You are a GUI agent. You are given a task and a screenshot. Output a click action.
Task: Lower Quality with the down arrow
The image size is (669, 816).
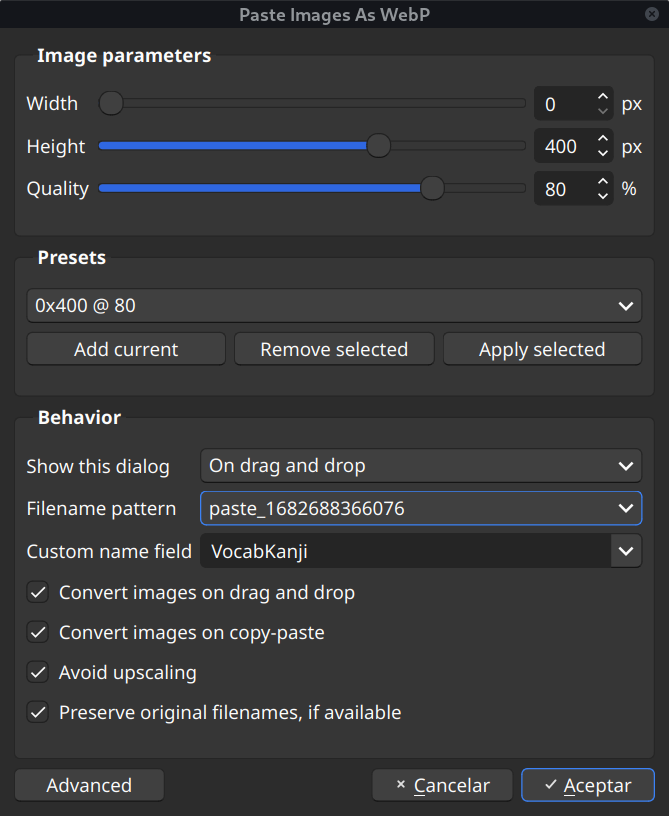(602, 196)
